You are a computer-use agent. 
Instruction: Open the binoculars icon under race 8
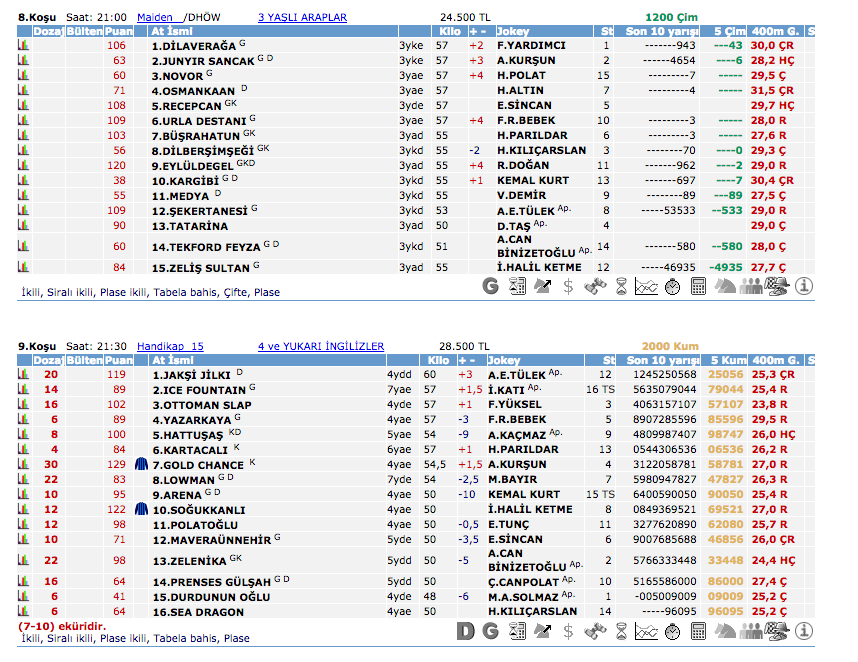(x=594, y=286)
